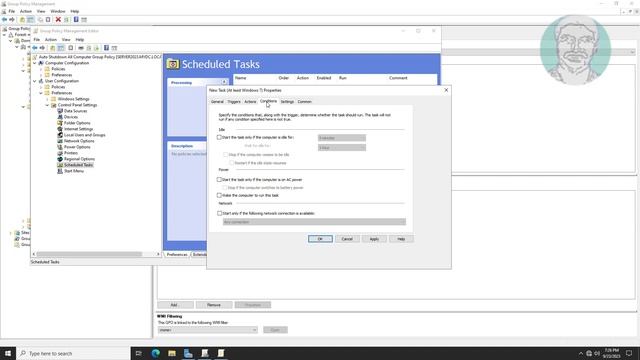Viewport: 640px width, 360px height.
Task: Collapse Computer Configuration node in Editor tree
Action: (x=35, y=63)
